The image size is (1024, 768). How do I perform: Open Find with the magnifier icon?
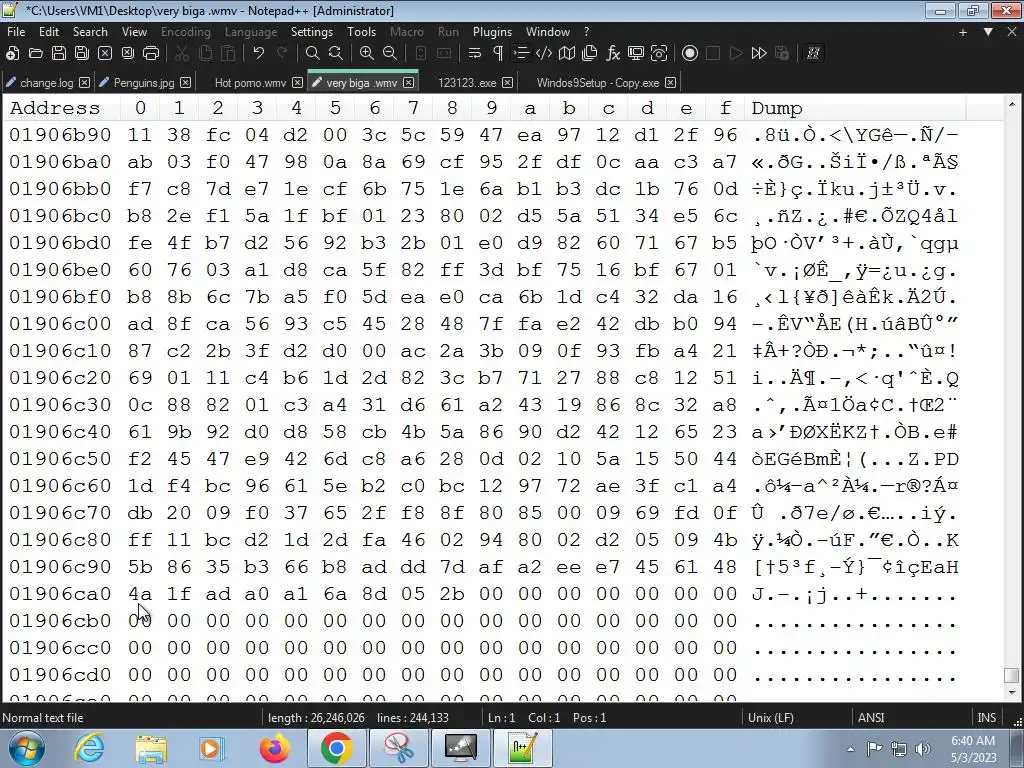(x=312, y=54)
